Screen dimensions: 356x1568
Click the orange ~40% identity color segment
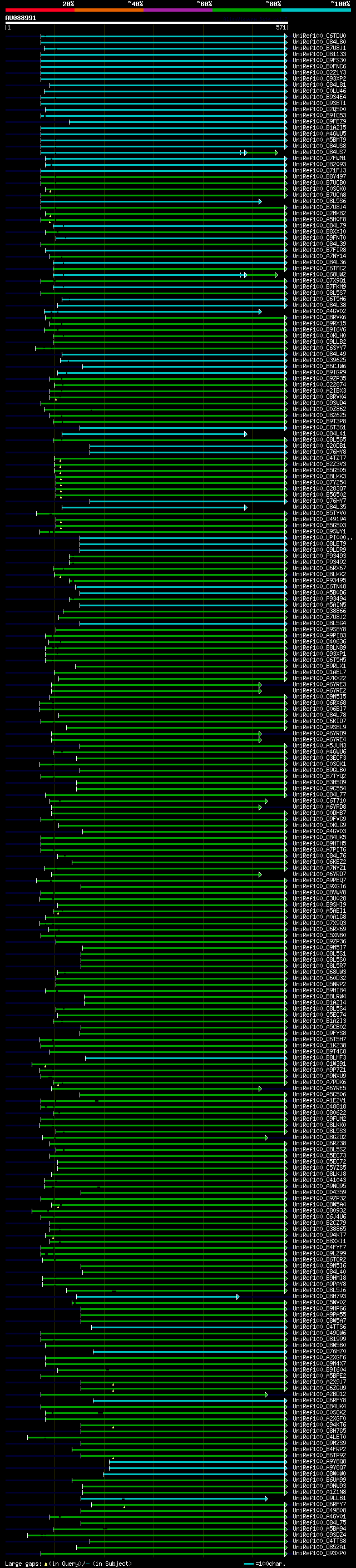pos(109,10)
